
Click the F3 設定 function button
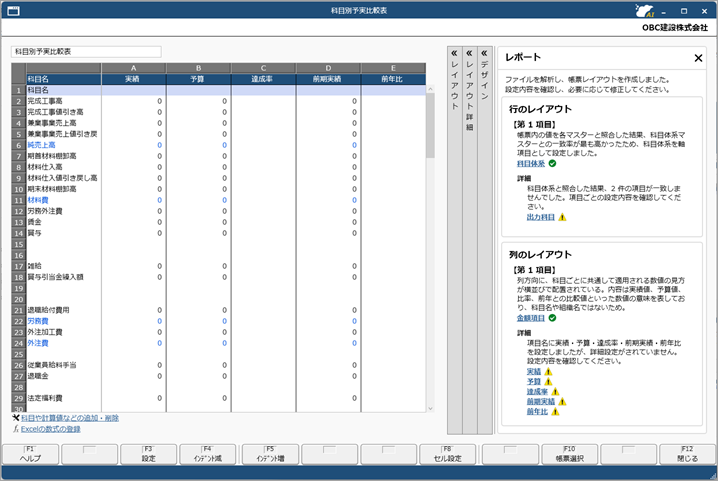[x=148, y=454]
